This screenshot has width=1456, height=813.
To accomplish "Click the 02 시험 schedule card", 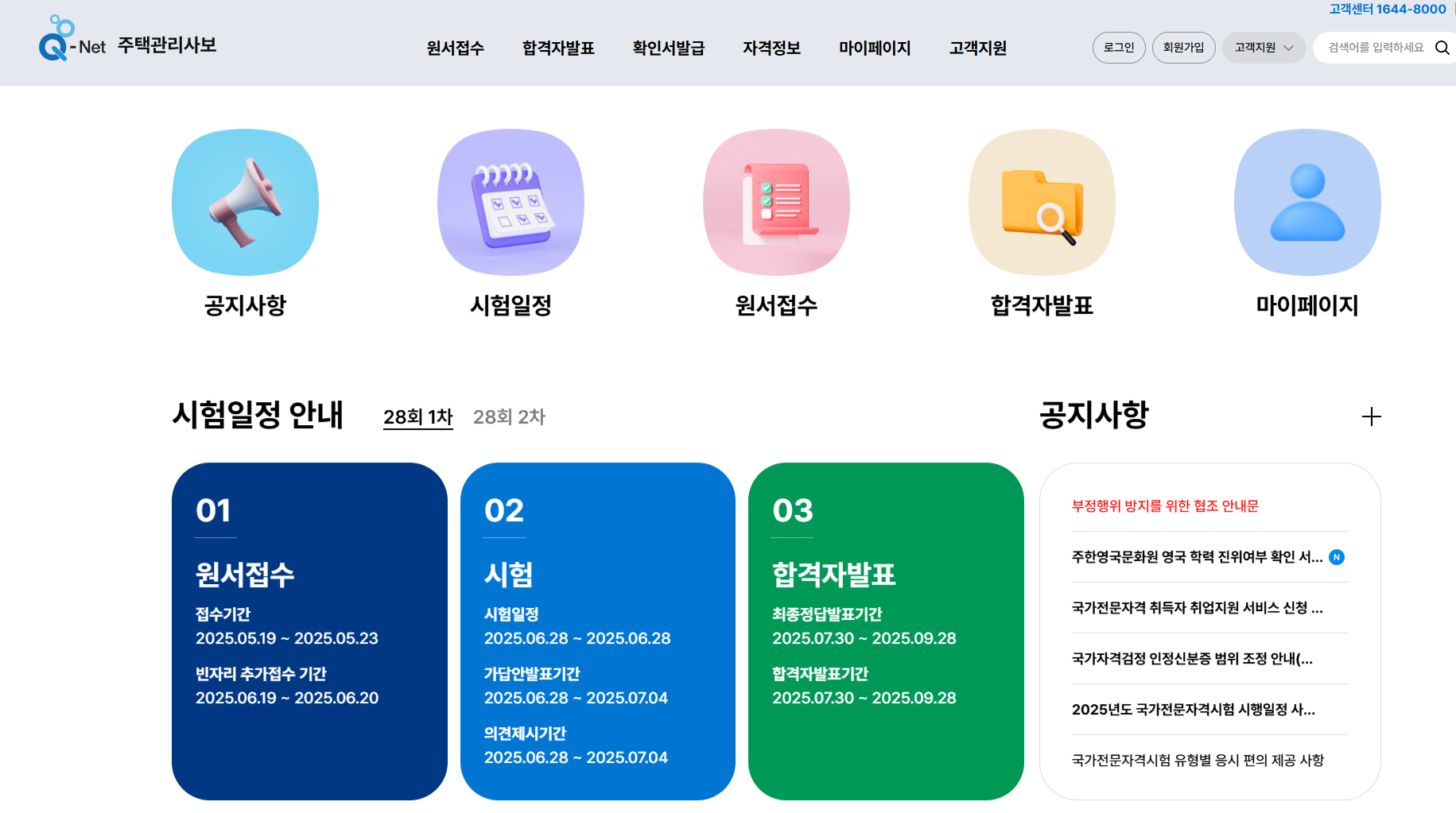I will point(598,631).
